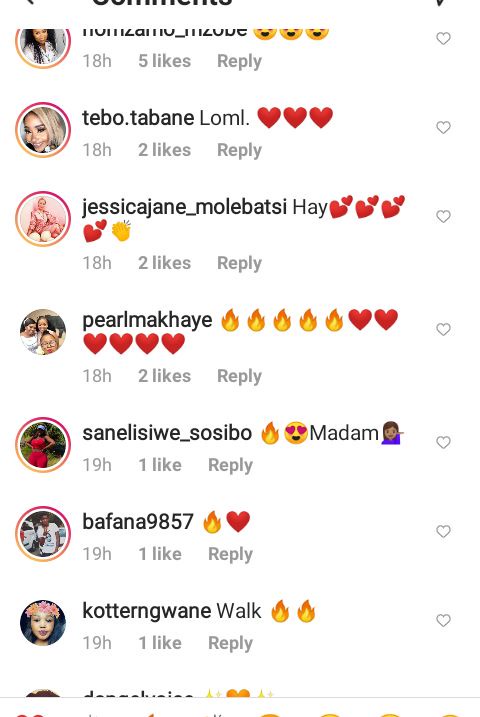480x717 pixels.
Task: Reply to pearlmakhaye's comment
Action: [x=239, y=376]
